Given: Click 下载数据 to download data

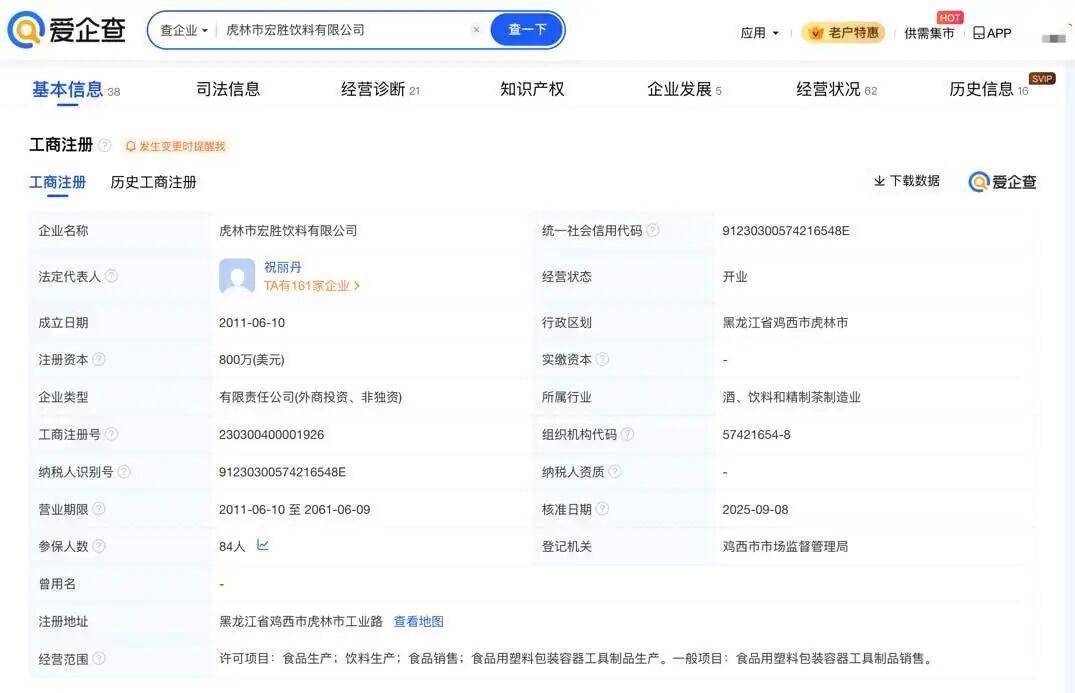Looking at the screenshot, I should tap(907, 181).
